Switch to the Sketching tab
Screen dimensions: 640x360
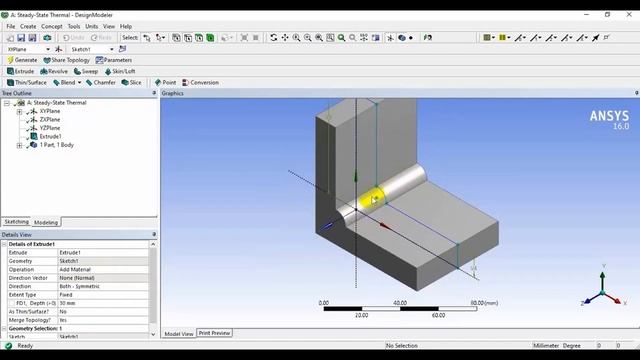[16, 222]
